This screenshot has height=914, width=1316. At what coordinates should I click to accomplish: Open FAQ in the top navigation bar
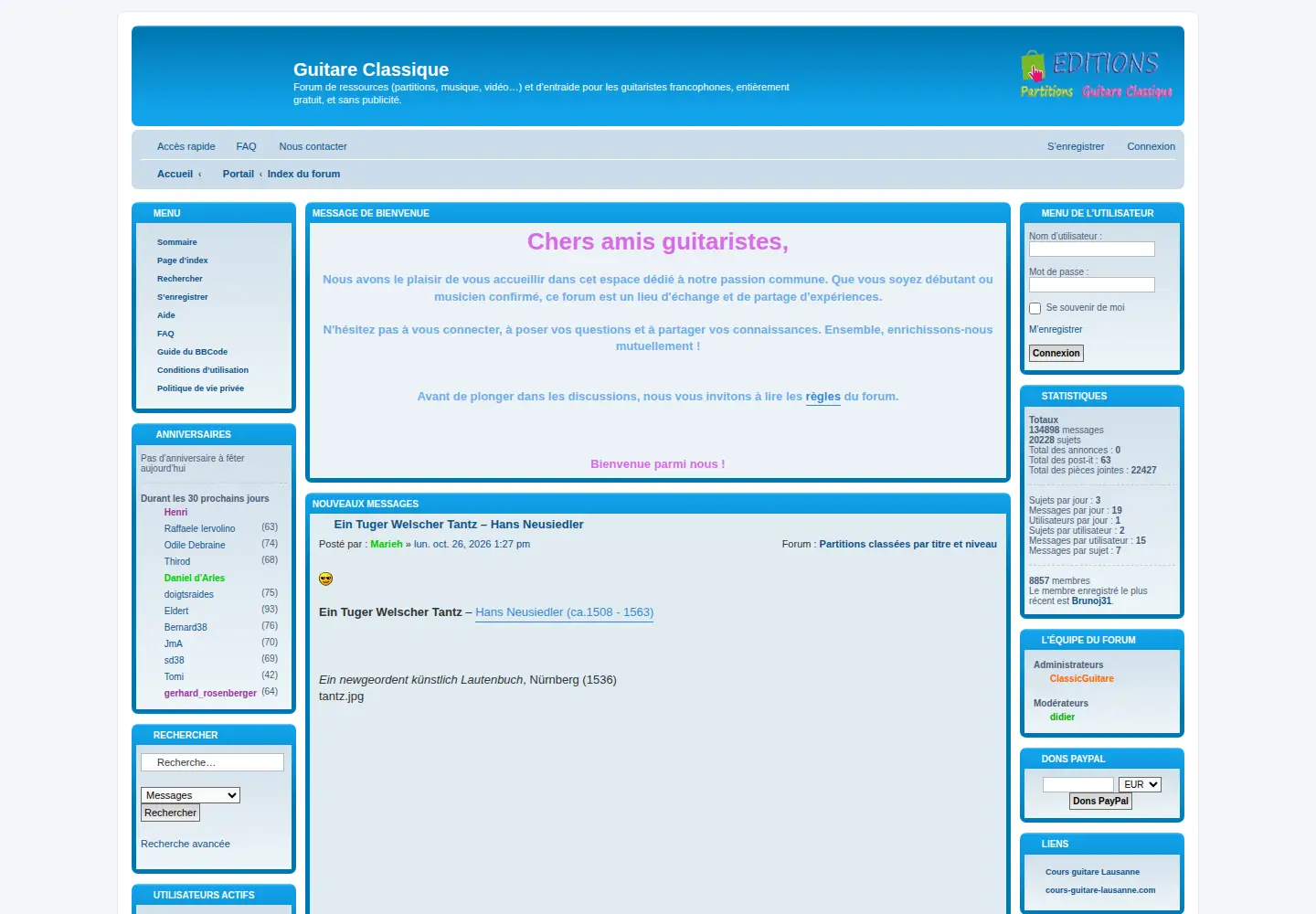[x=246, y=146]
